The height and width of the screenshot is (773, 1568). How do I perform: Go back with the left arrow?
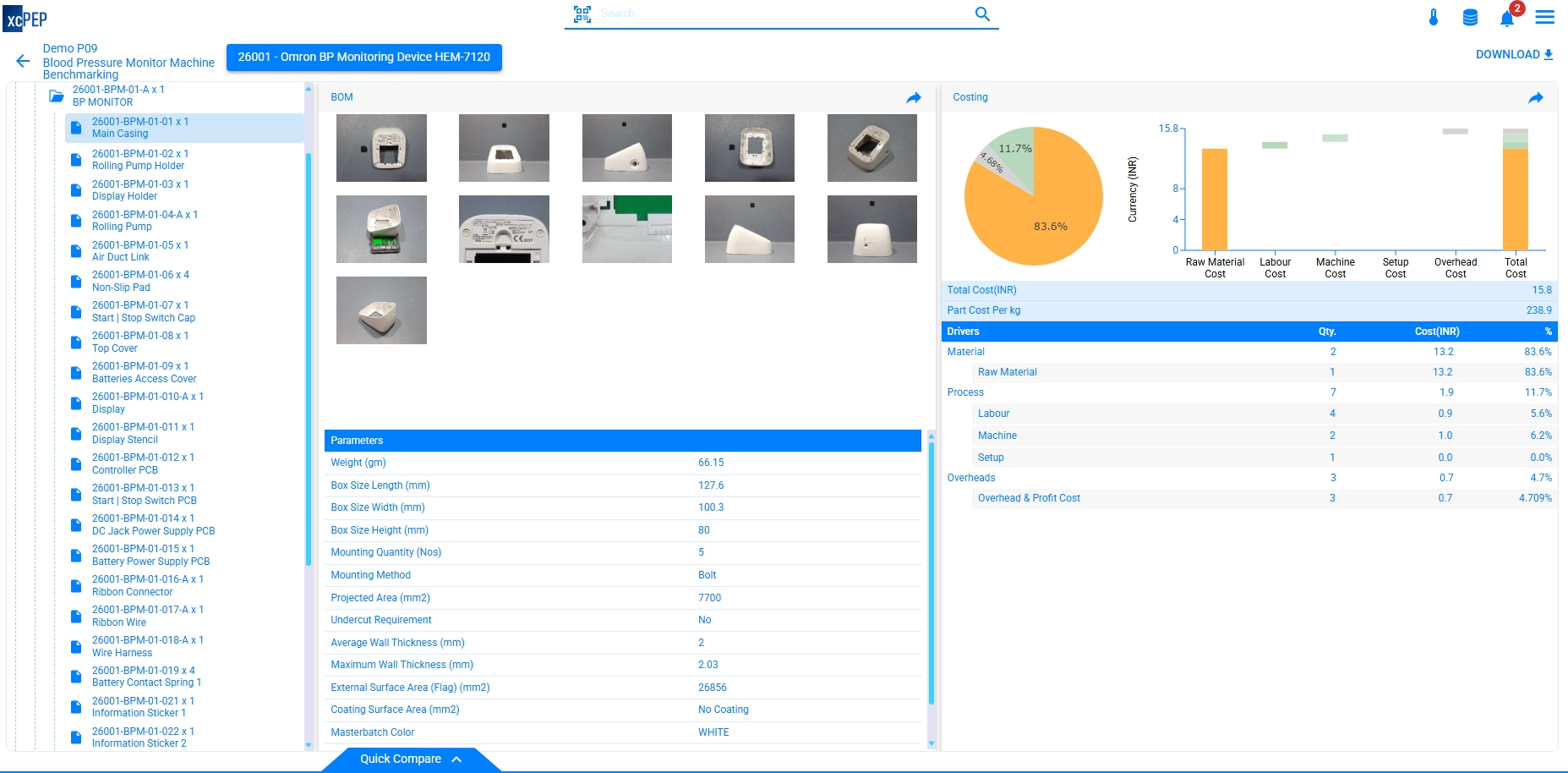(23, 61)
